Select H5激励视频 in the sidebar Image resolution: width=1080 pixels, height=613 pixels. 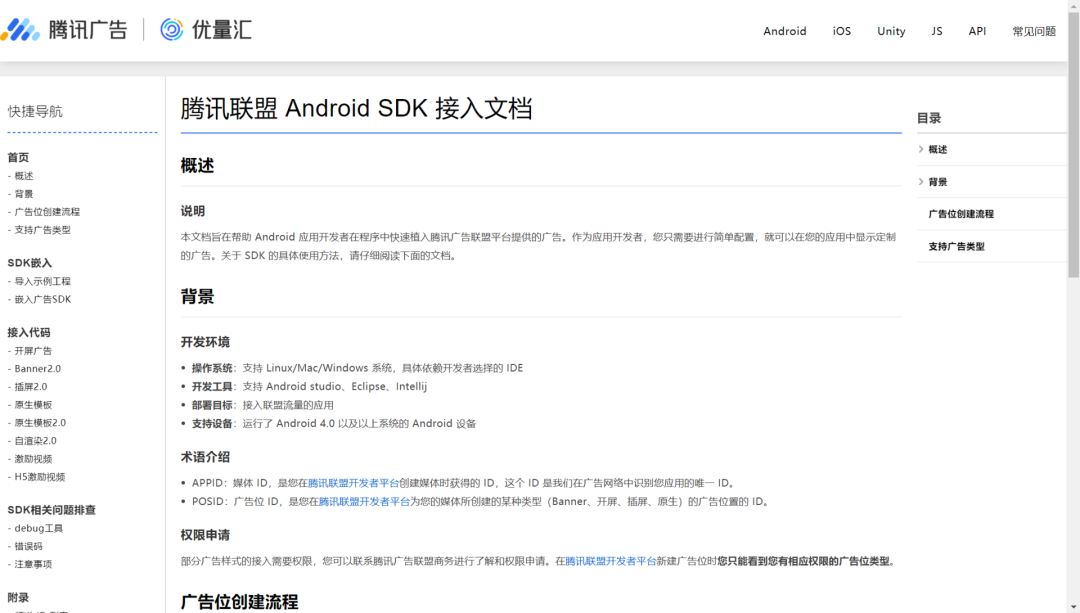click(x=39, y=477)
